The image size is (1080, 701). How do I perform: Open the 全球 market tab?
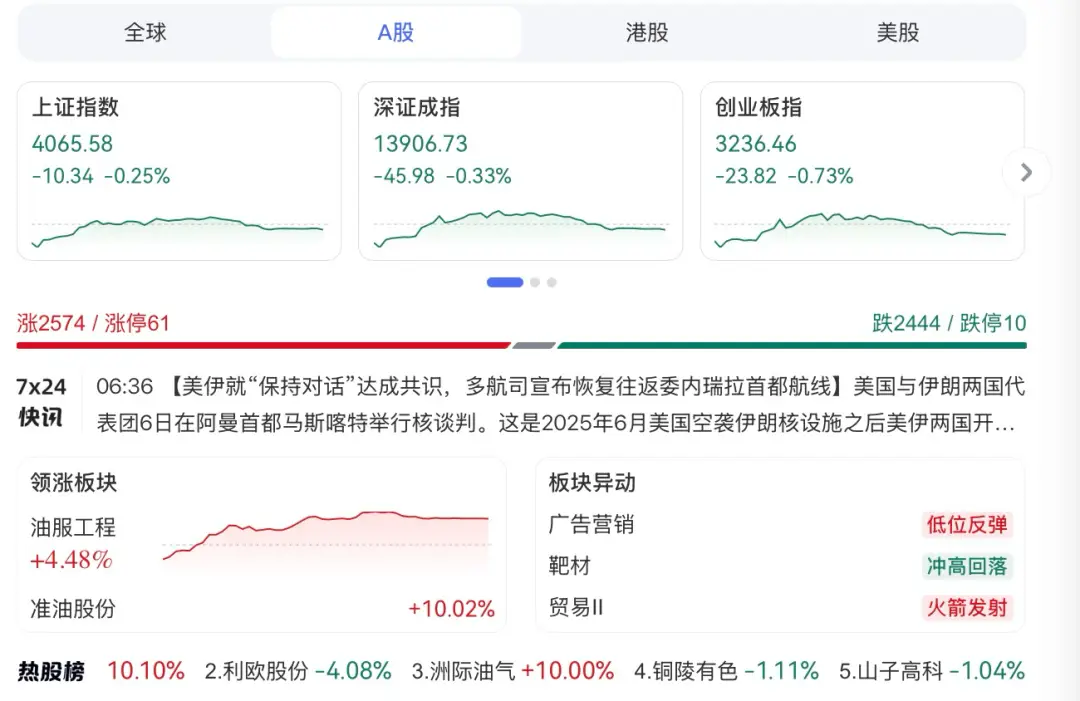pyautogui.click(x=145, y=31)
